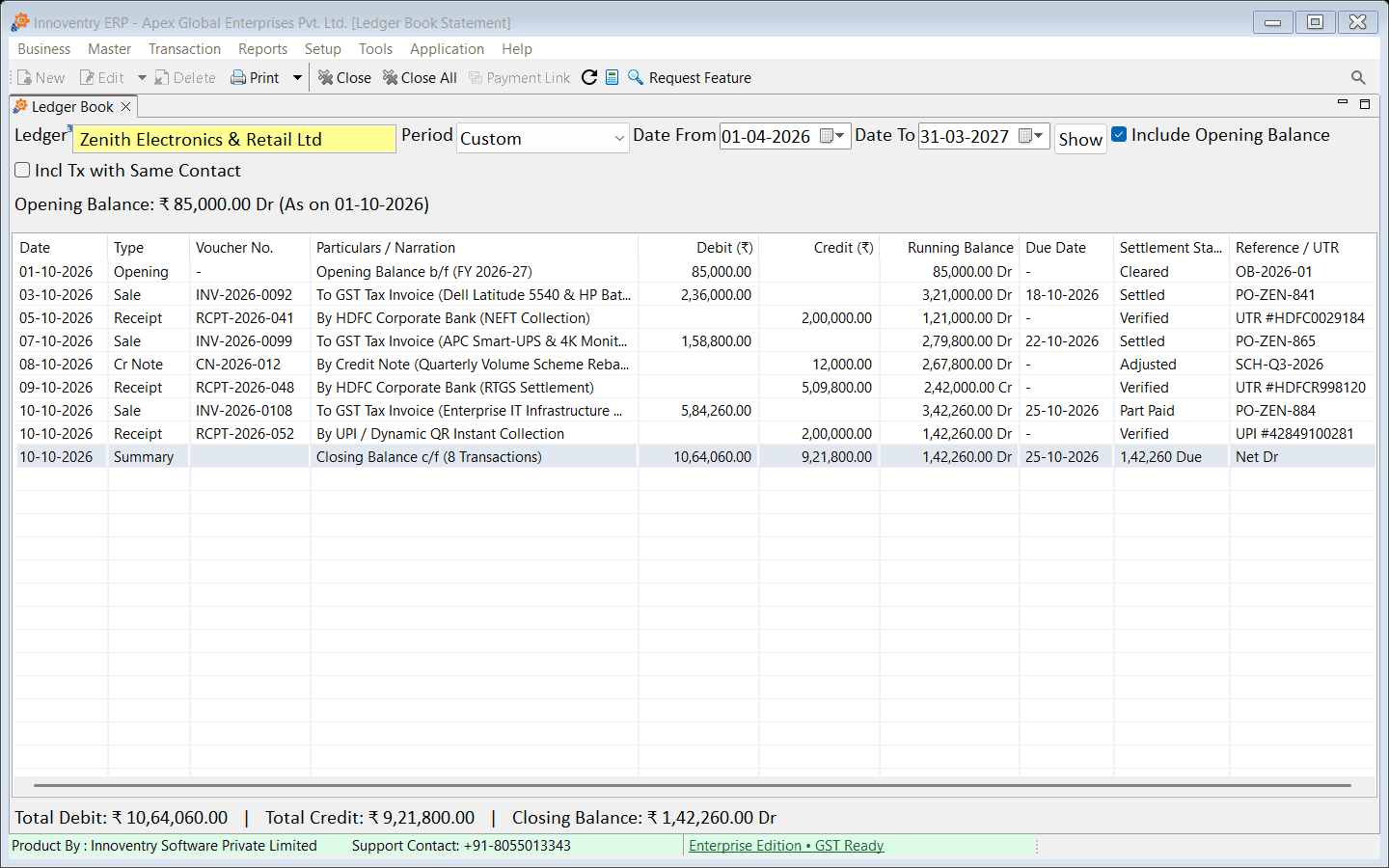1389x868 pixels.
Task: Open Enterprise Edition • GST Ready link
Action: [786, 846]
